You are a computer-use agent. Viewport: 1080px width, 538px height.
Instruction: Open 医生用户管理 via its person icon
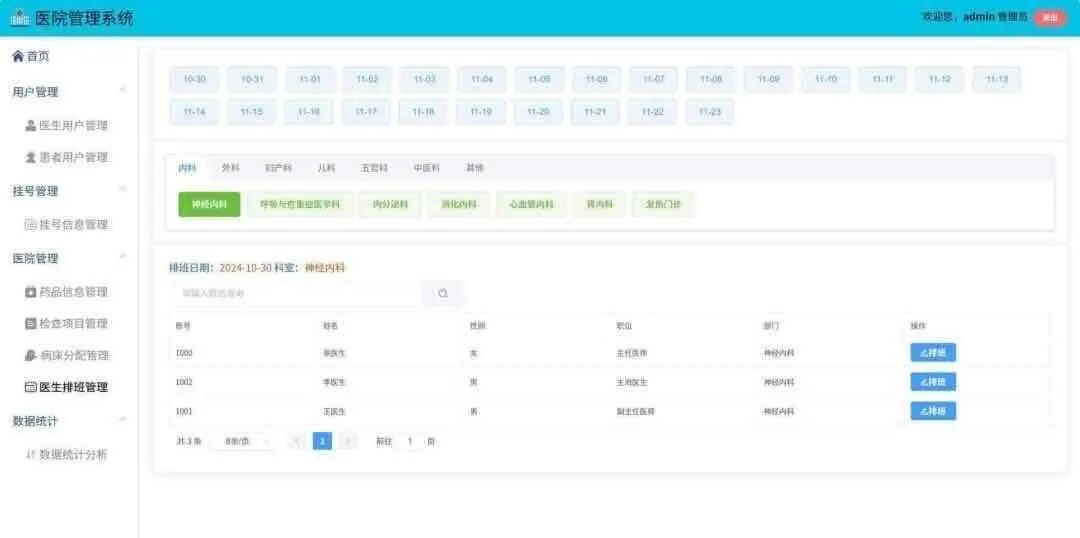(x=30, y=126)
